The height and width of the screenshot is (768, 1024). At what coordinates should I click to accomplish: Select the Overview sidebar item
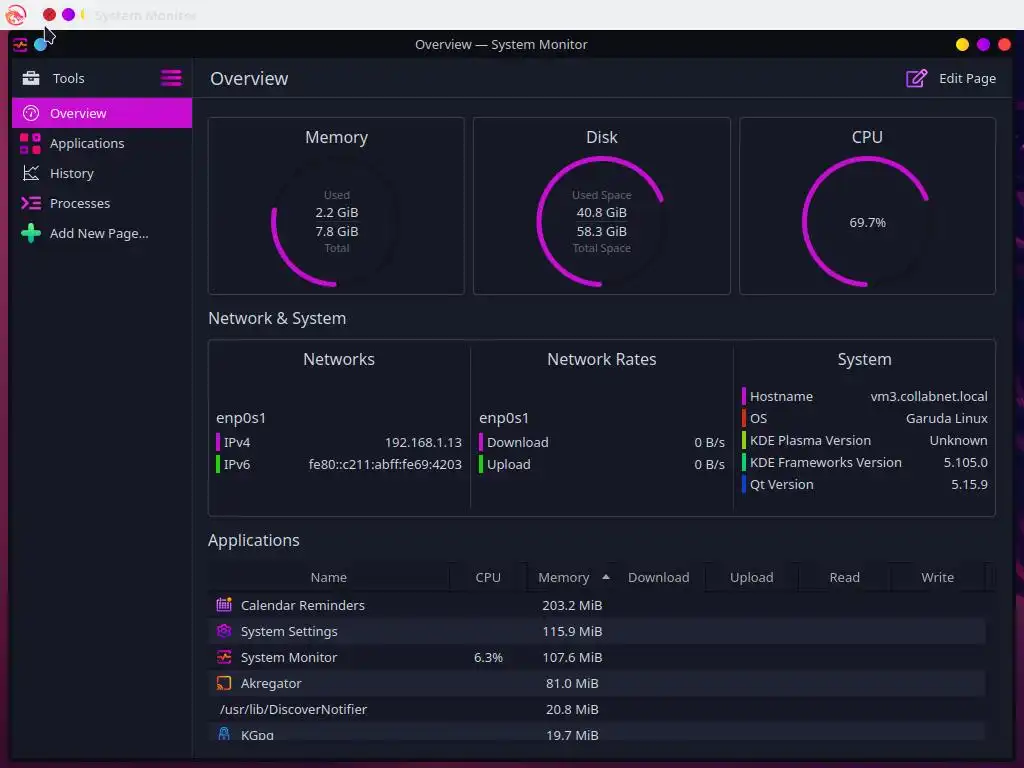click(102, 113)
